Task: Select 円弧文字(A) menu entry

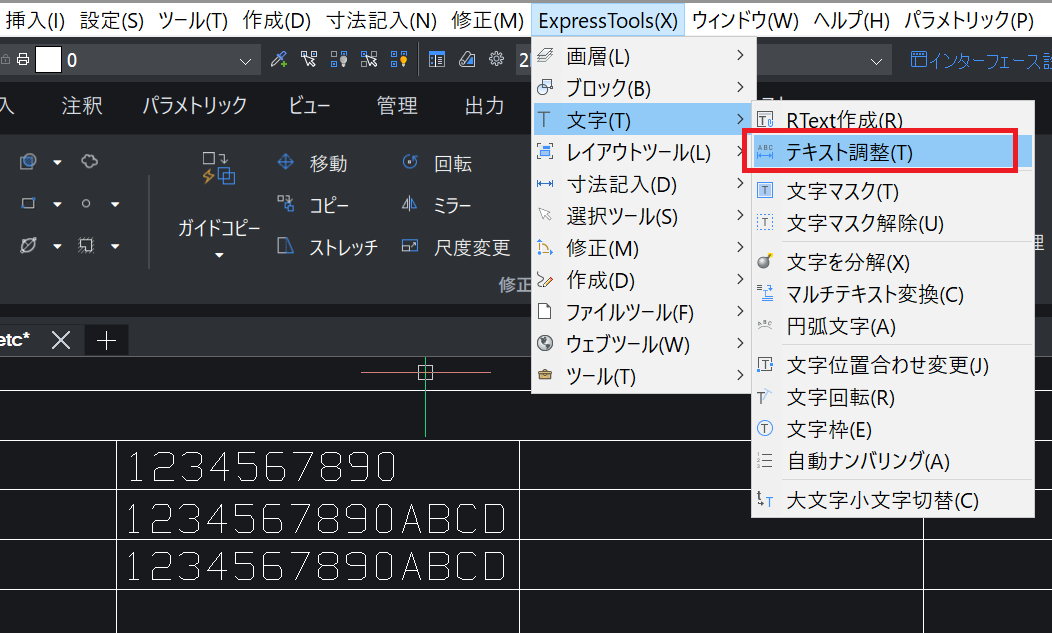Action: (892, 326)
